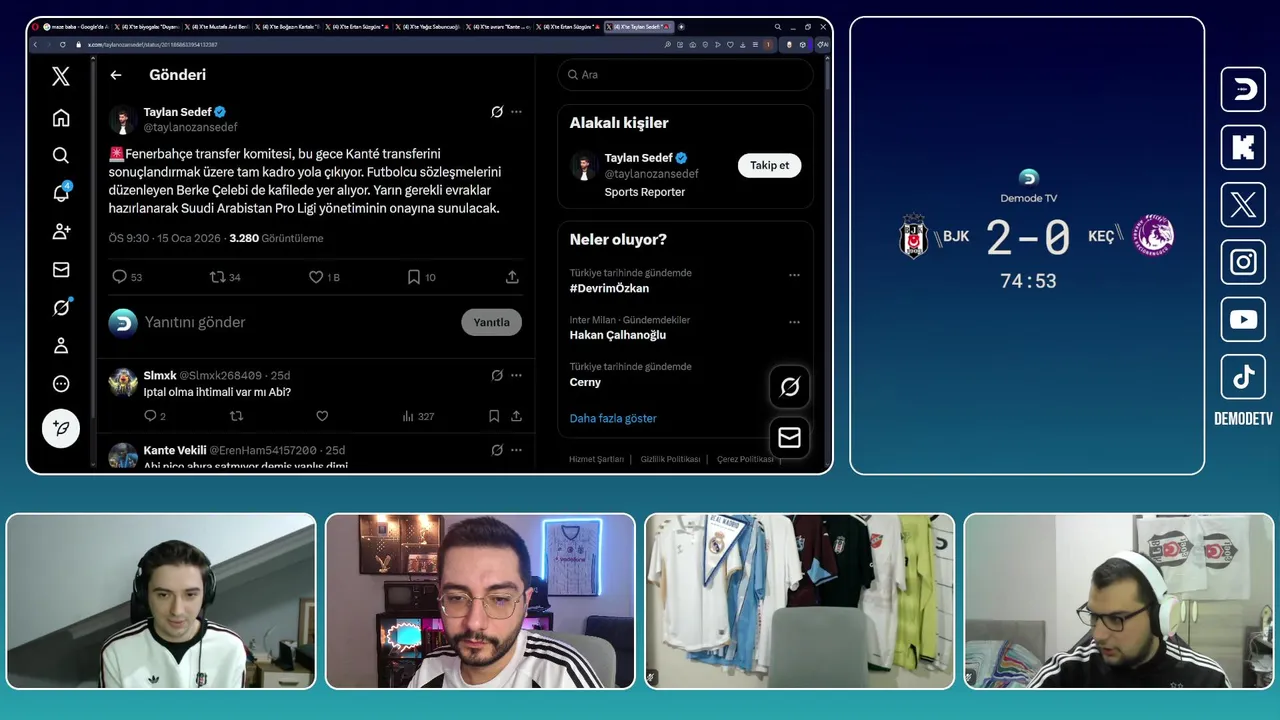
Task: Like the post with 1 B likes
Action: [x=324, y=277]
